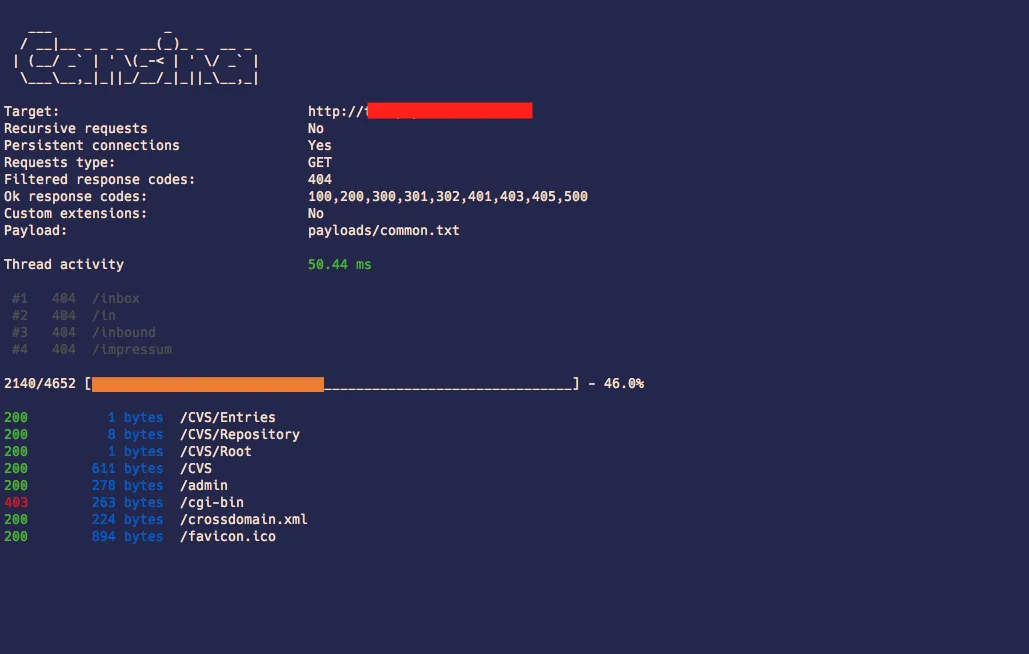This screenshot has width=1029, height=654.
Task: Select the /crossdomain.xml result
Action: [156, 520]
